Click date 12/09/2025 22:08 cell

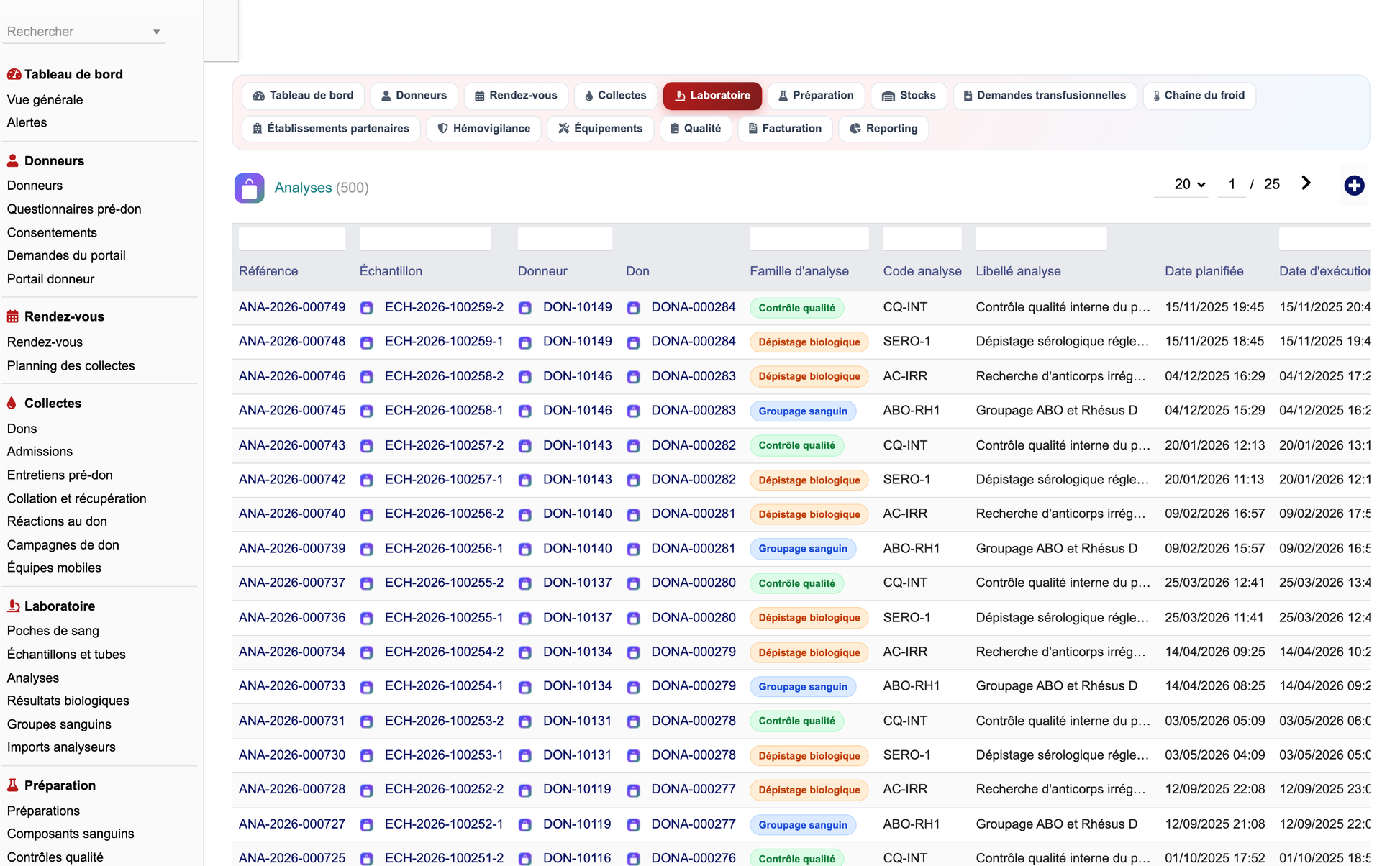pyautogui.click(x=1214, y=789)
